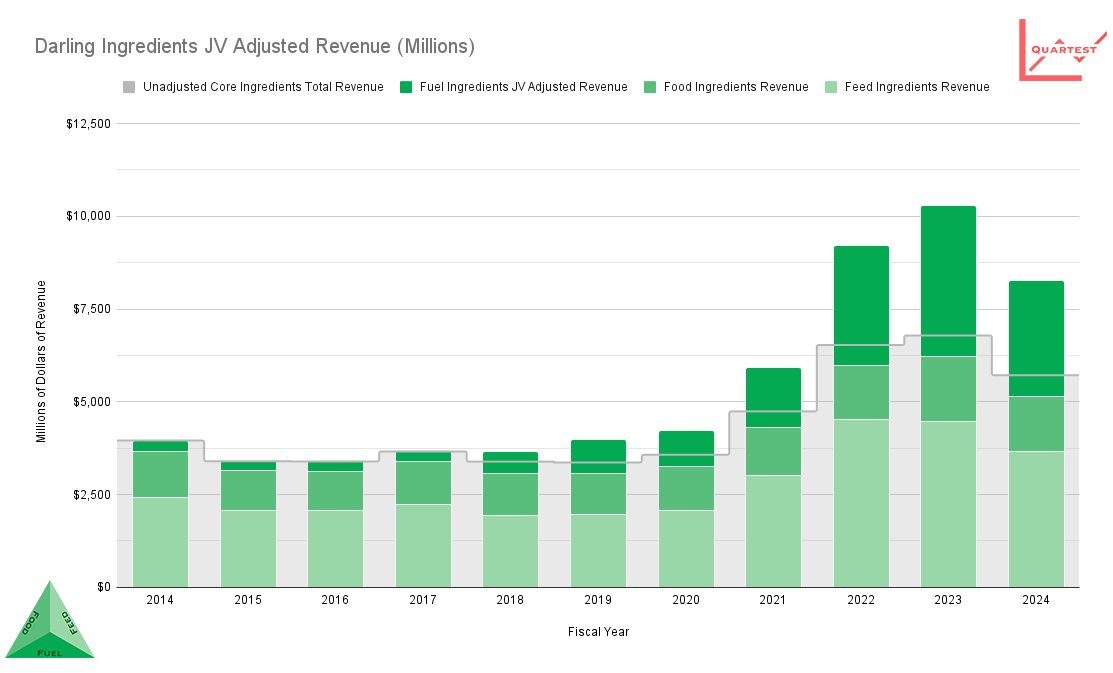Click the 2015 Feed Ingredients bar segment
This screenshot has width=1113, height=673.
[248, 549]
